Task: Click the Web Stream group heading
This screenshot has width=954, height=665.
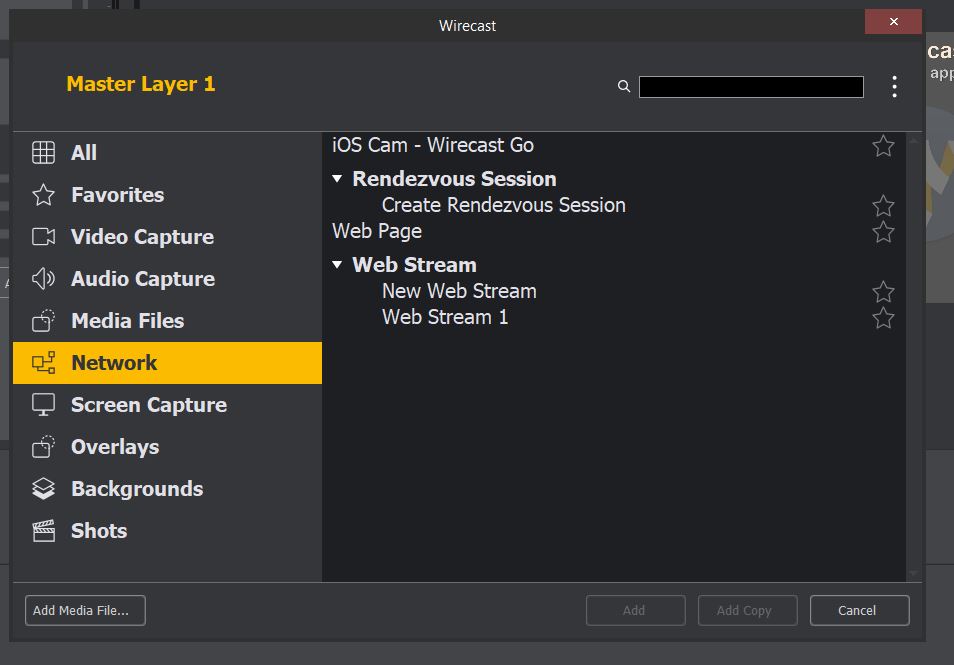Action: [x=414, y=265]
